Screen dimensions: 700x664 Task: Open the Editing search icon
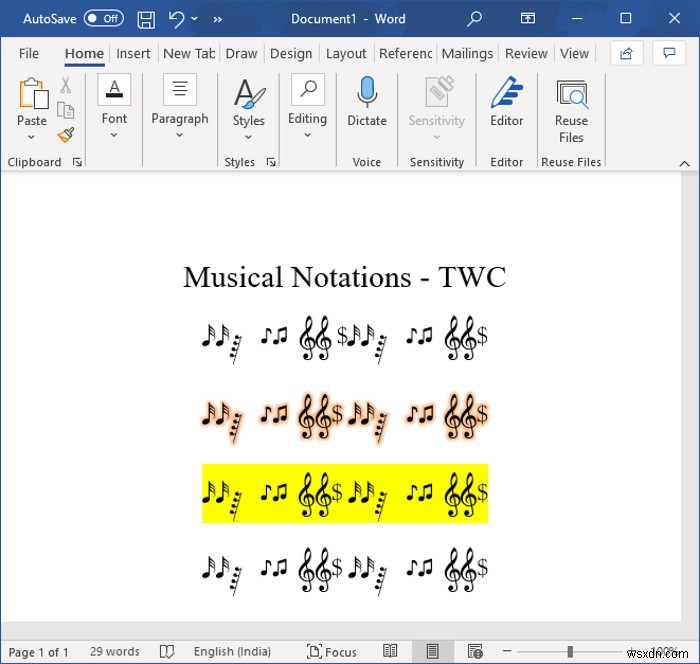pyautogui.click(x=308, y=89)
